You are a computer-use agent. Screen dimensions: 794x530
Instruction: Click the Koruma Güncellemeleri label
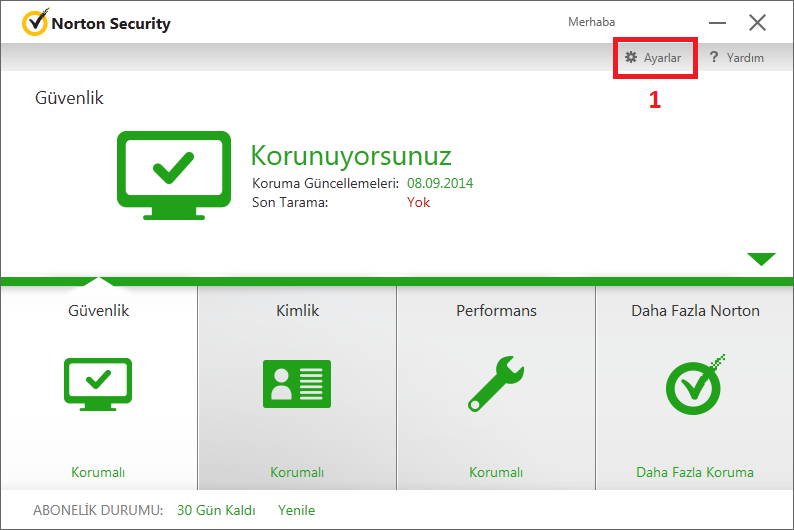point(326,183)
